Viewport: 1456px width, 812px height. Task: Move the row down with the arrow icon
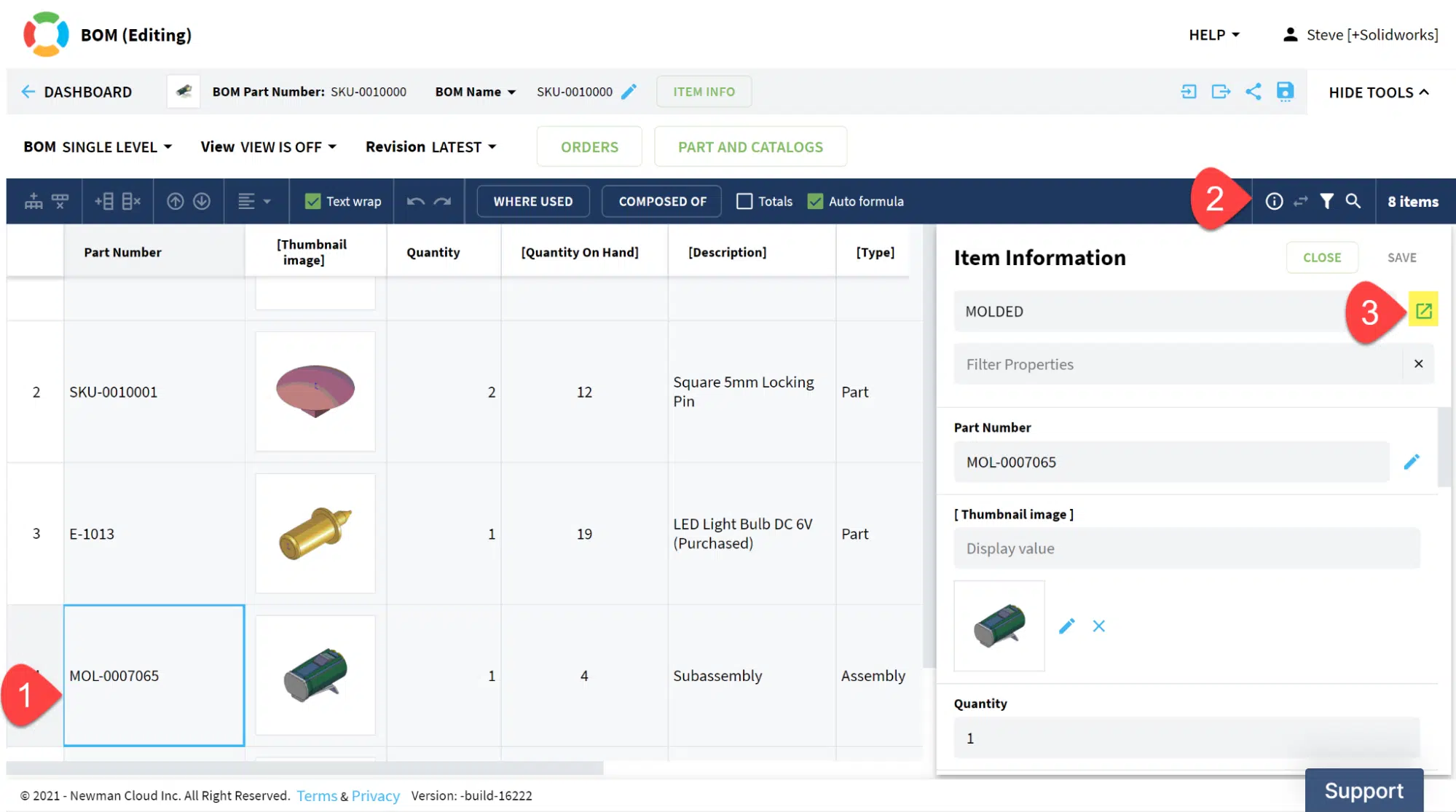pyautogui.click(x=202, y=201)
